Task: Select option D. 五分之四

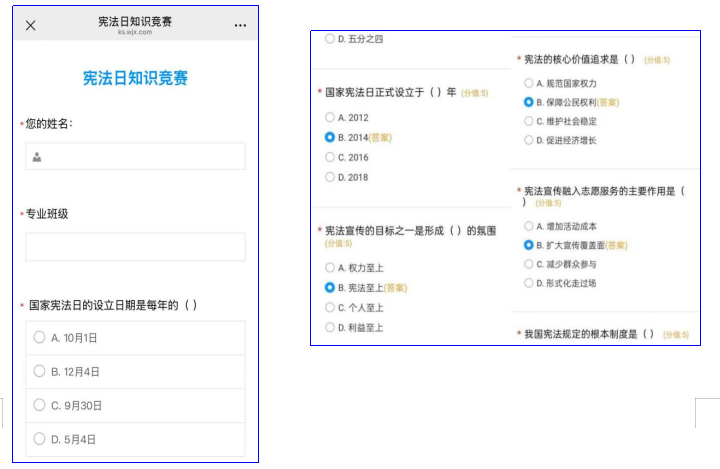Action: point(330,39)
